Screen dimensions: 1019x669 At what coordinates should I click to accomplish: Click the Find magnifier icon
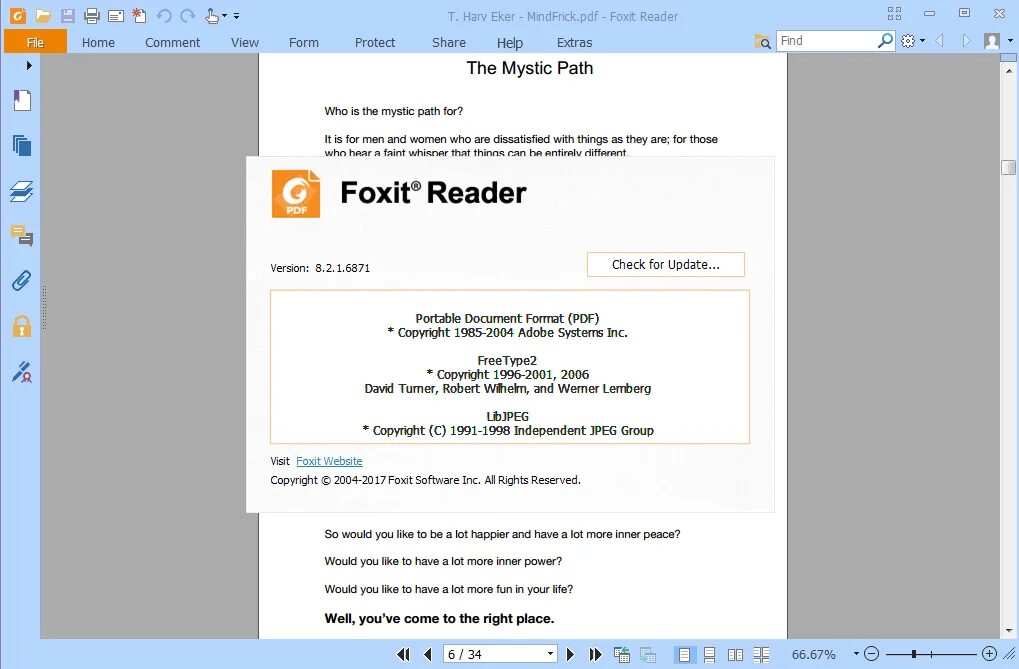click(885, 41)
